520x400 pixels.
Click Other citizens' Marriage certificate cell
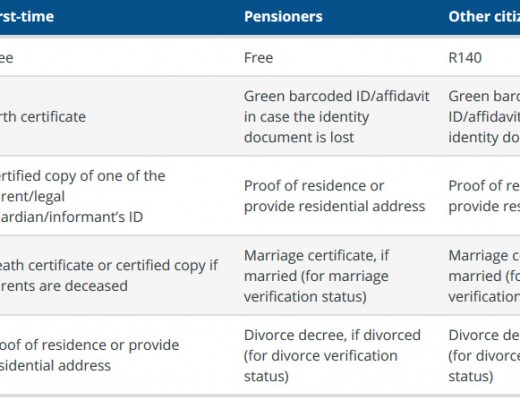[484, 276]
